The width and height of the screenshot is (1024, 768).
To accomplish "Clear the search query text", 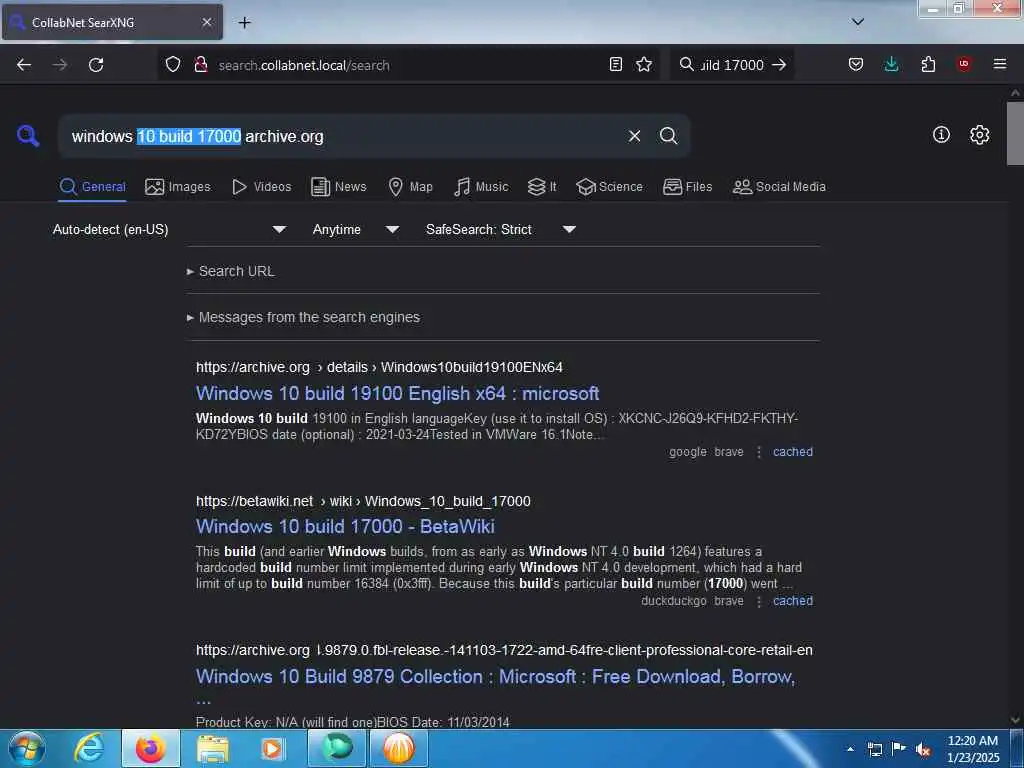I will tap(634, 136).
